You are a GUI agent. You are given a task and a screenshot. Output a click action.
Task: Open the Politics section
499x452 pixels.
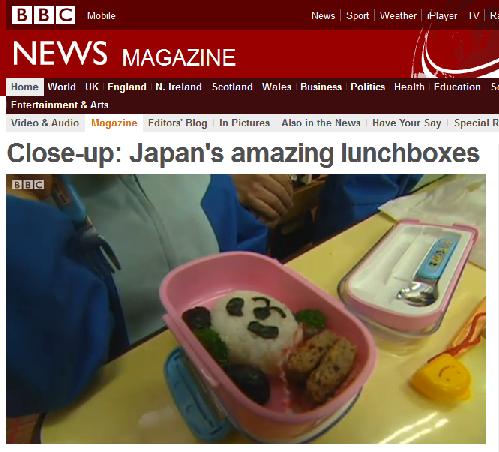tap(368, 87)
